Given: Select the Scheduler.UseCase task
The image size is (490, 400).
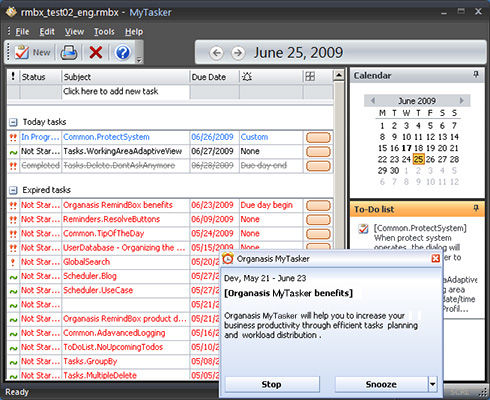Looking at the screenshot, I should [x=98, y=290].
